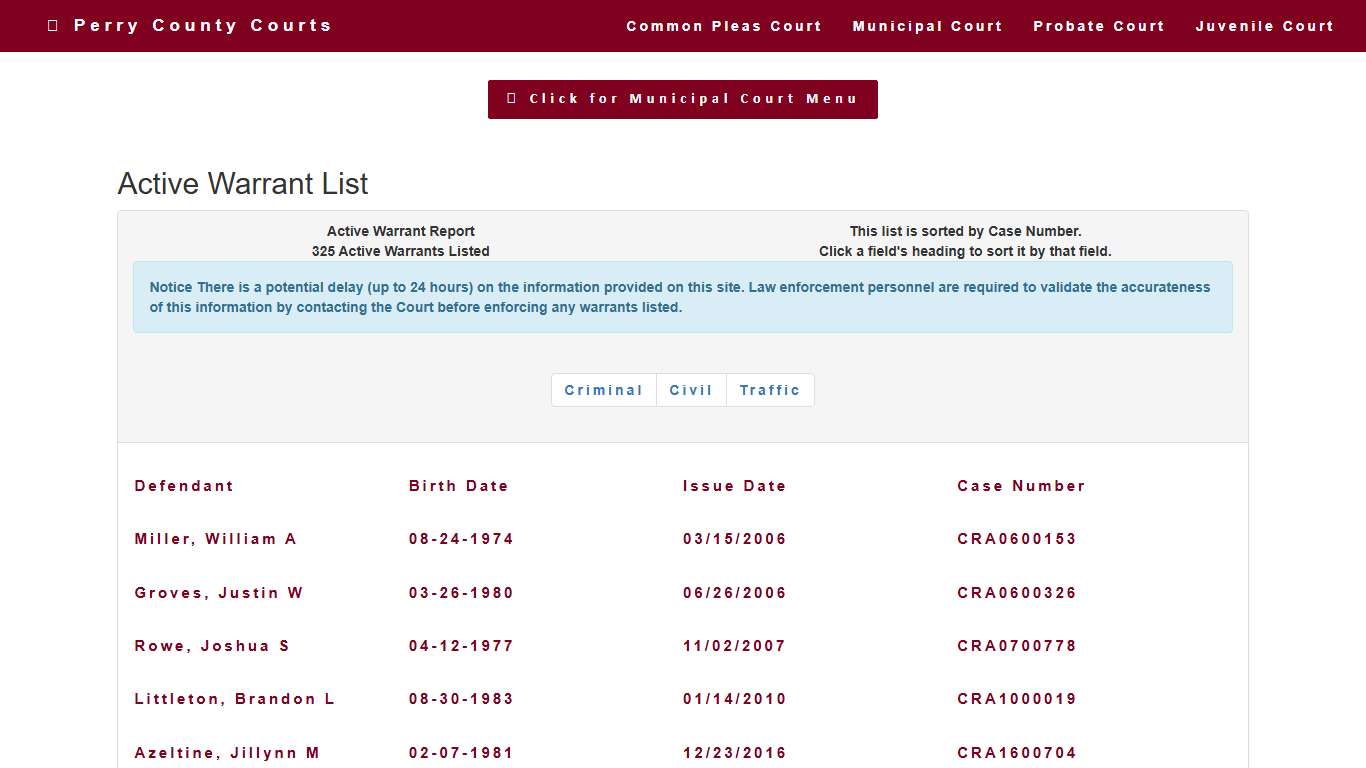Open defendant Miller, William A record
1366x768 pixels.
tap(215, 539)
